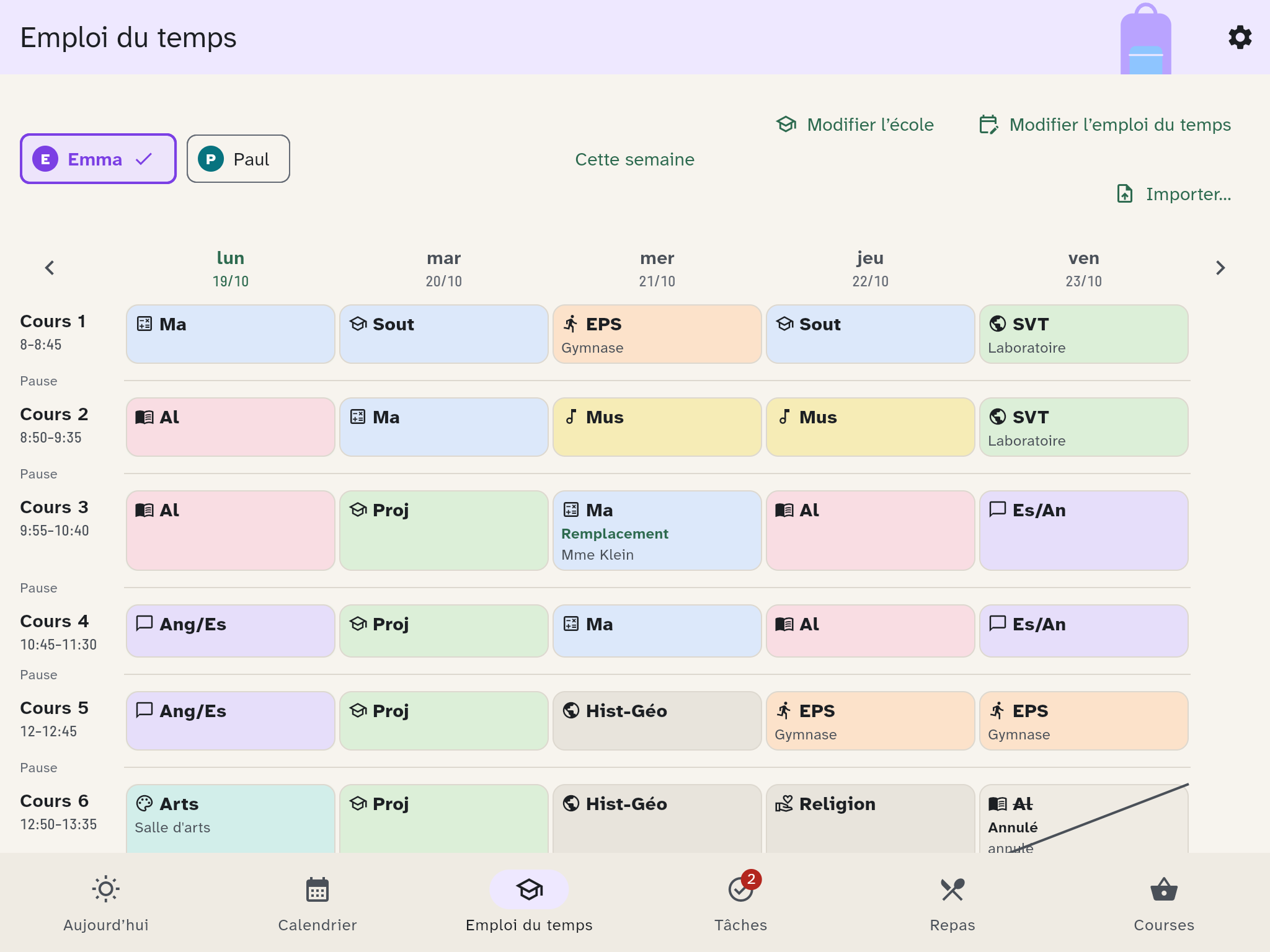Image resolution: width=1270 pixels, height=952 pixels.
Task: Click hand-heart icon in Thursday Religion
Action: pyautogui.click(x=784, y=804)
